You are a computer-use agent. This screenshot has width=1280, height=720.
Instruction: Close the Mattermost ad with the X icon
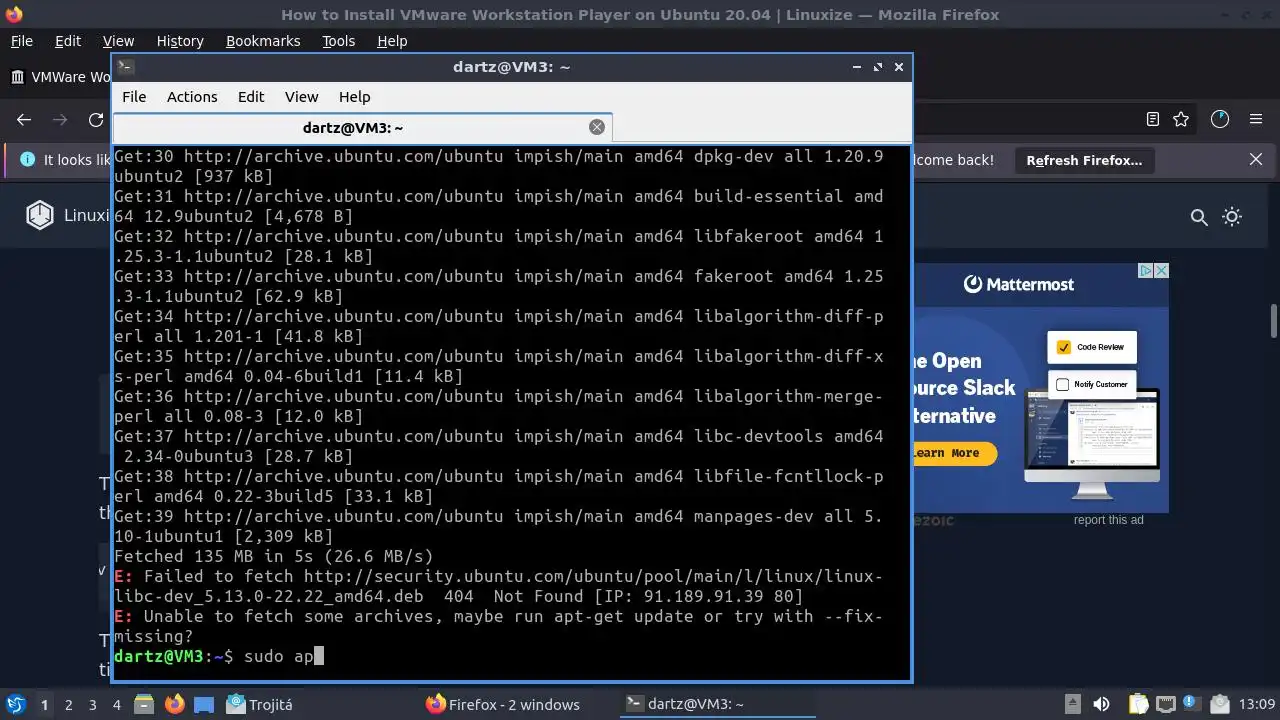[x=1161, y=270]
